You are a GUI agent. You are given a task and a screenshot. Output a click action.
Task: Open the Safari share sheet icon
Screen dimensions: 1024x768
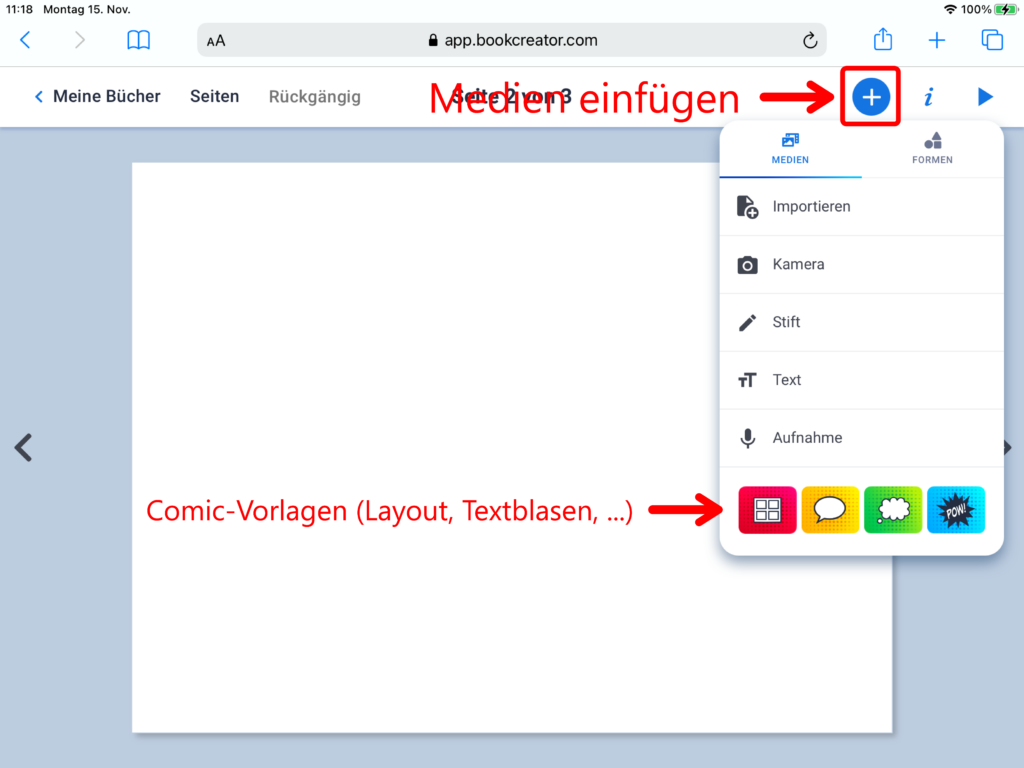point(883,40)
